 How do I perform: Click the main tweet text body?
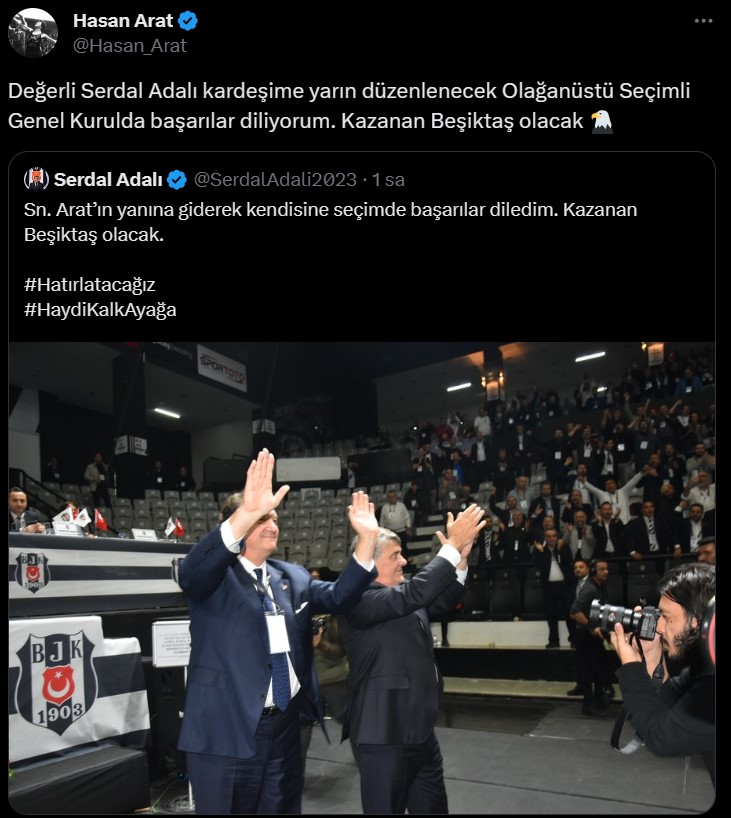tap(349, 106)
